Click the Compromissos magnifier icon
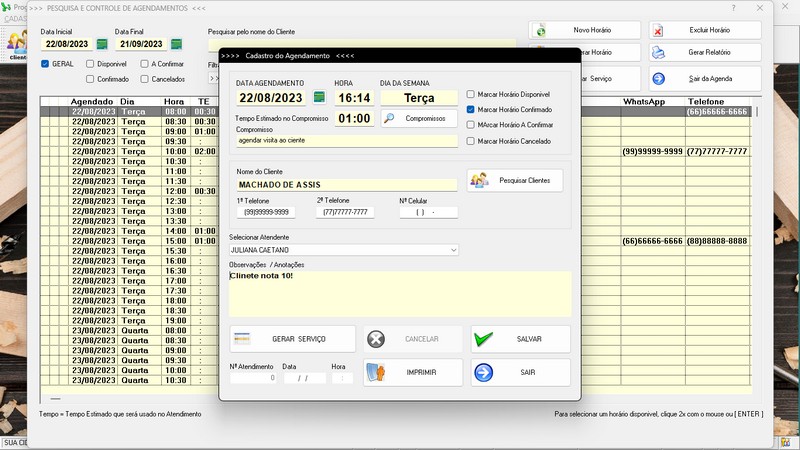Screen dimensions: 800x450 (x=389, y=118)
